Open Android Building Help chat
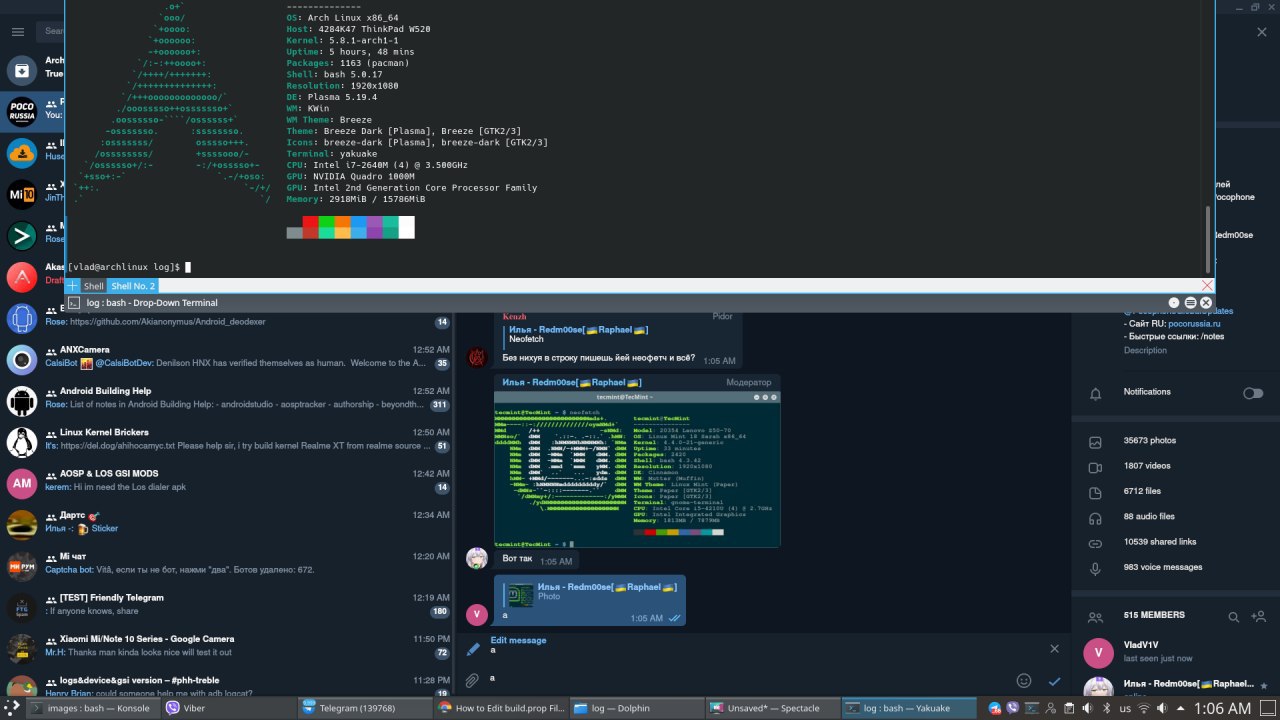Screen dimensions: 1280x720 228,398
